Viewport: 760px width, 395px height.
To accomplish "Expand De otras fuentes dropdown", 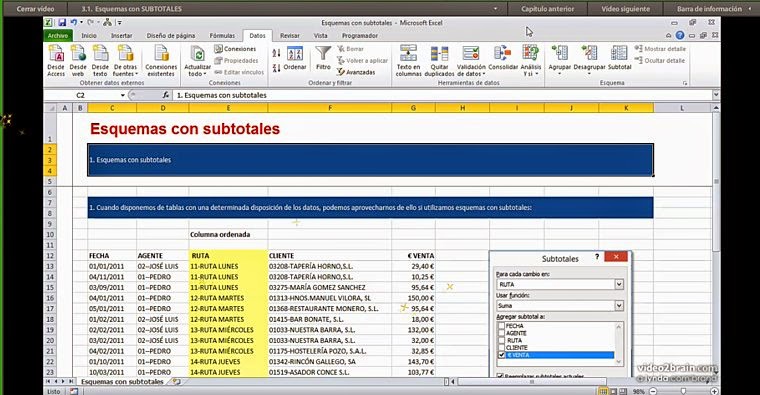I will point(136,74).
